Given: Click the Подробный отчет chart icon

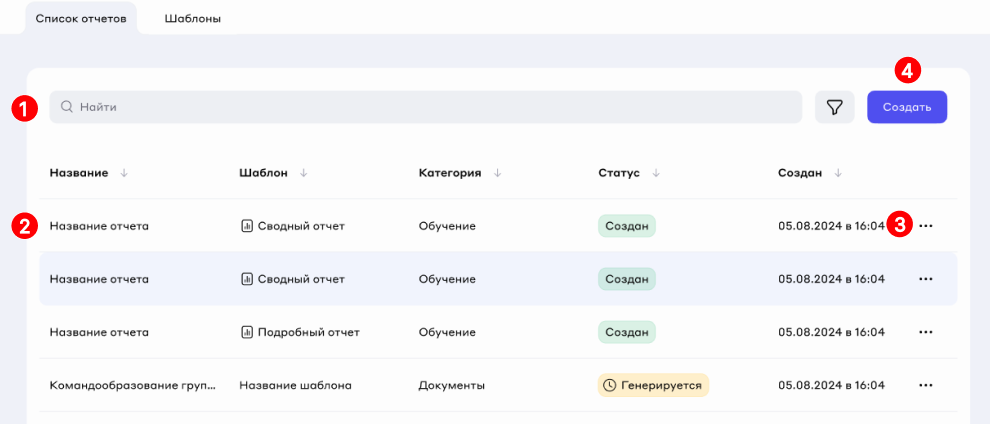Looking at the screenshot, I should coord(247,332).
